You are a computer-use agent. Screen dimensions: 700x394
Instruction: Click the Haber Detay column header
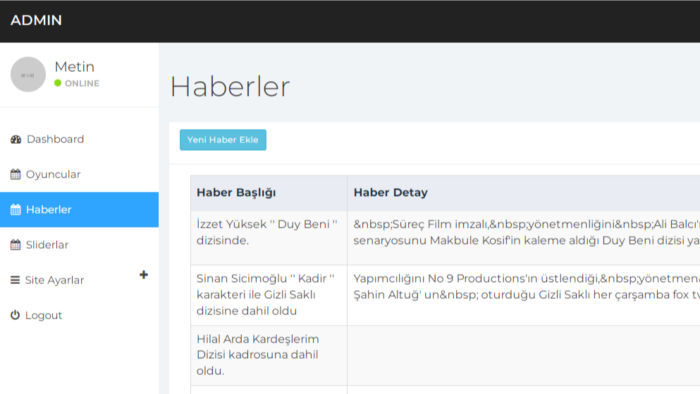(x=524, y=193)
